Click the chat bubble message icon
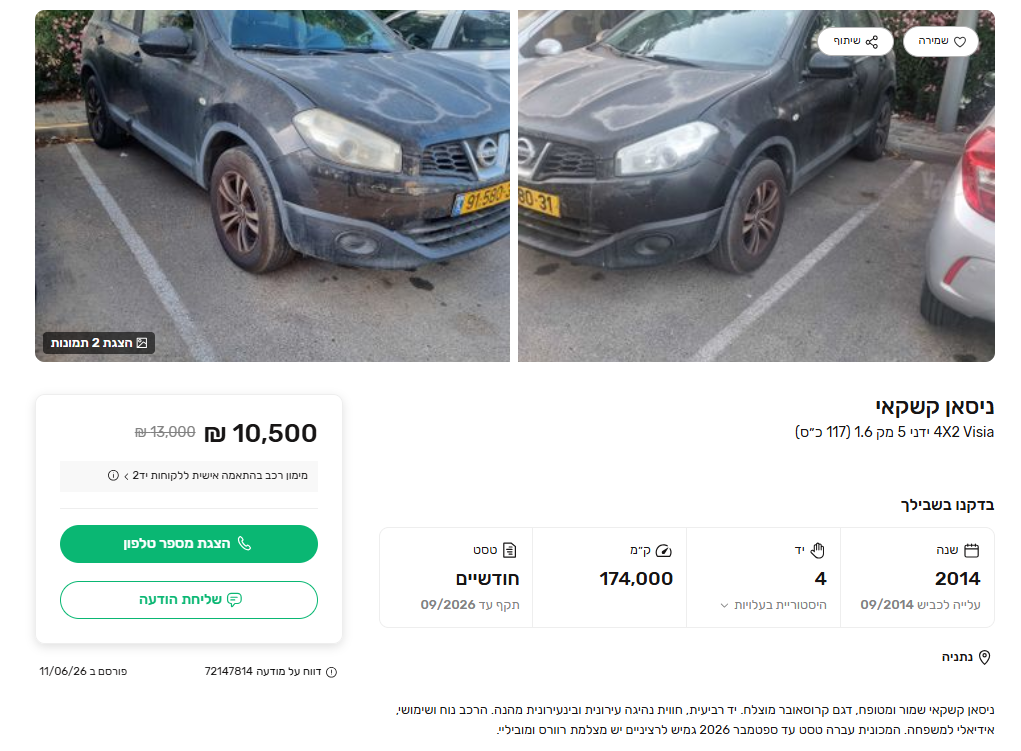Image resolution: width=1021 pixels, height=751 pixels. 234,599
